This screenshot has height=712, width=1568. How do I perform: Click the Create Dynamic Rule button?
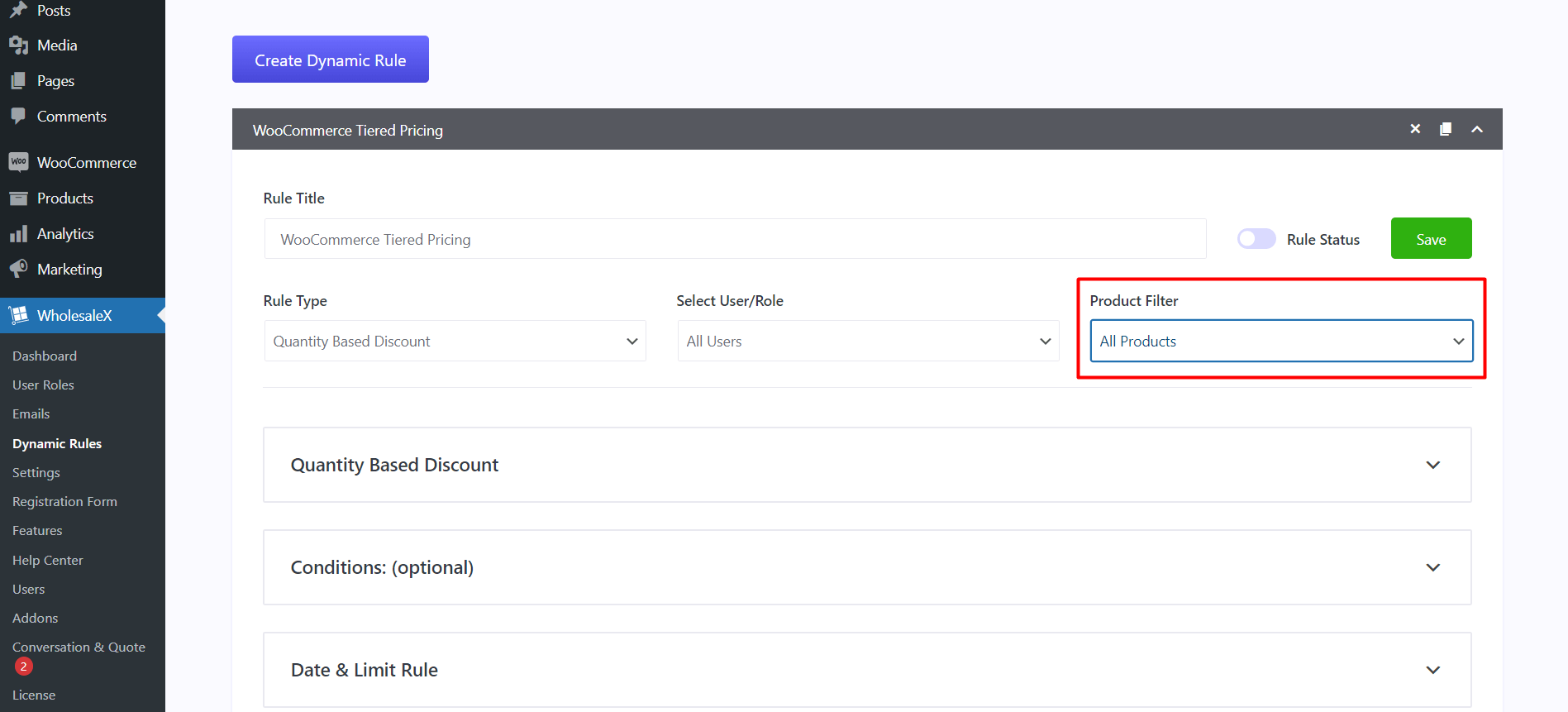point(331,60)
